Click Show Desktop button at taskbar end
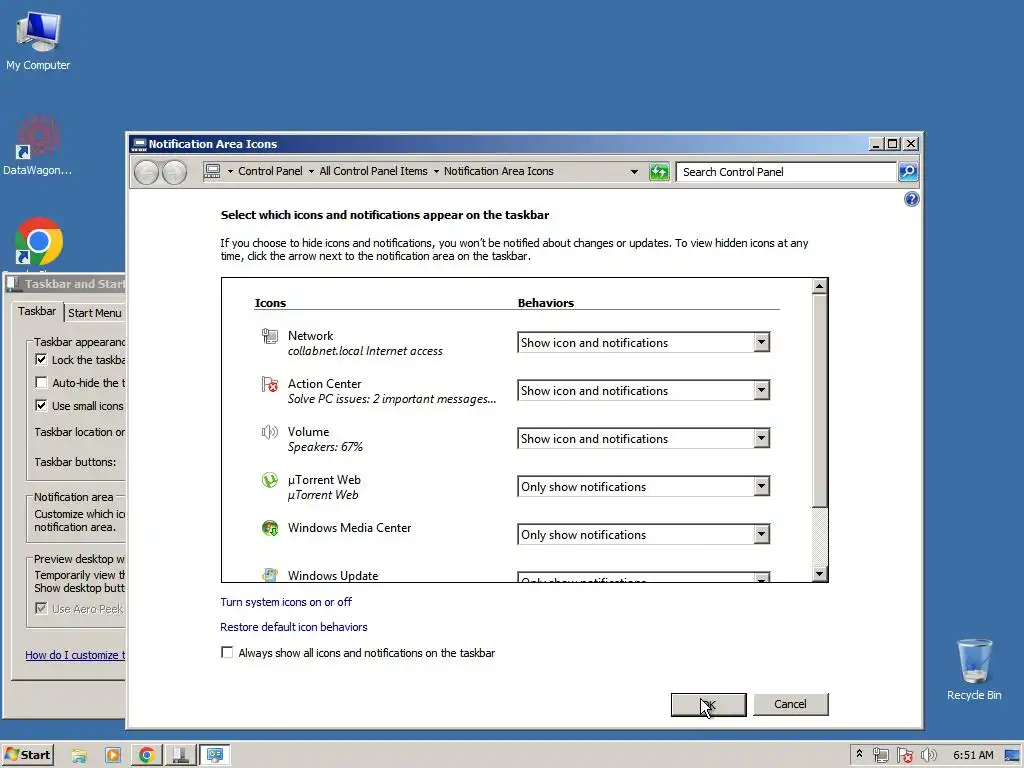1024x768 pixels. pos(1013,756)
